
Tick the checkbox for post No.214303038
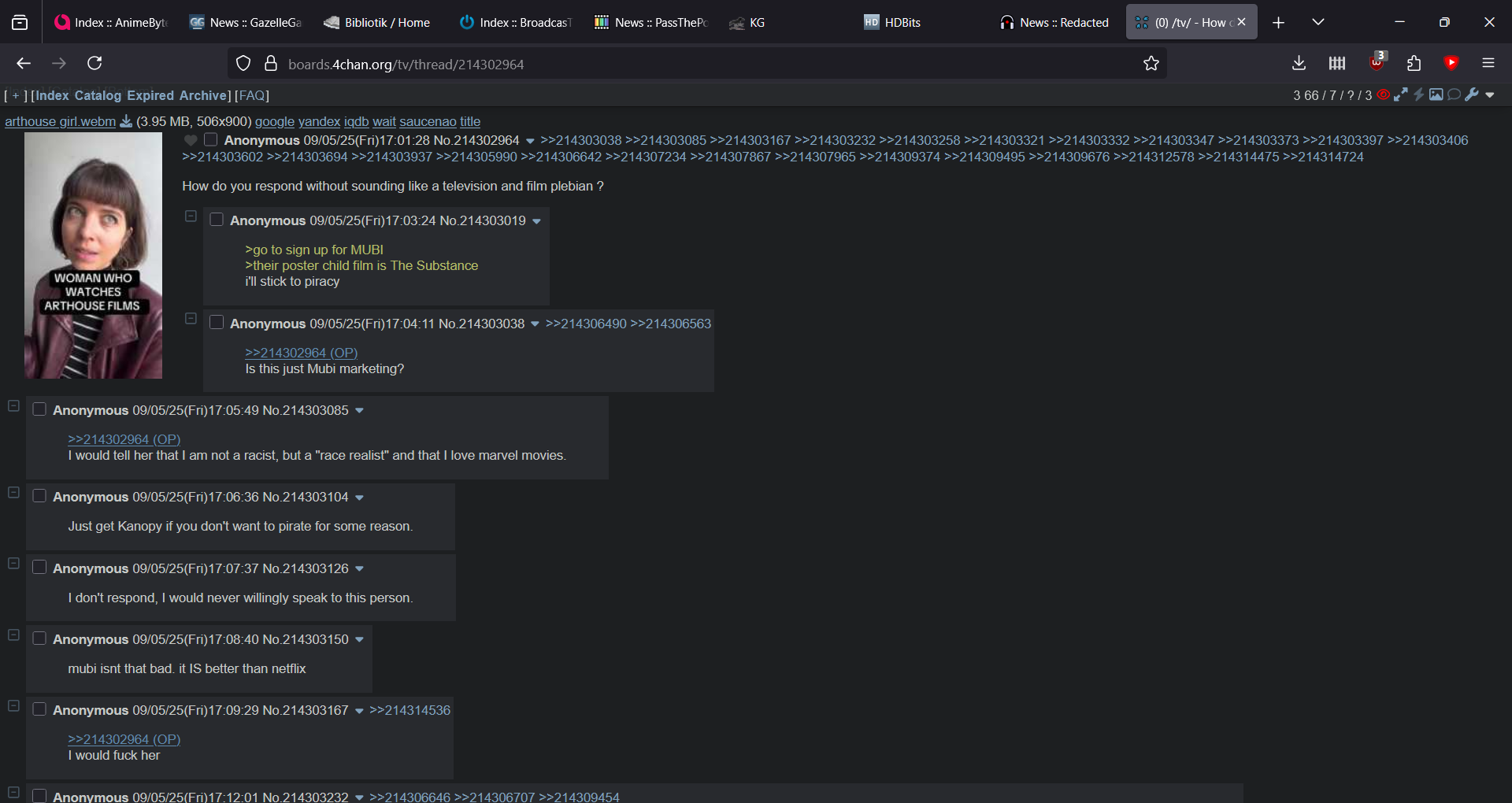tap(217, 323)
